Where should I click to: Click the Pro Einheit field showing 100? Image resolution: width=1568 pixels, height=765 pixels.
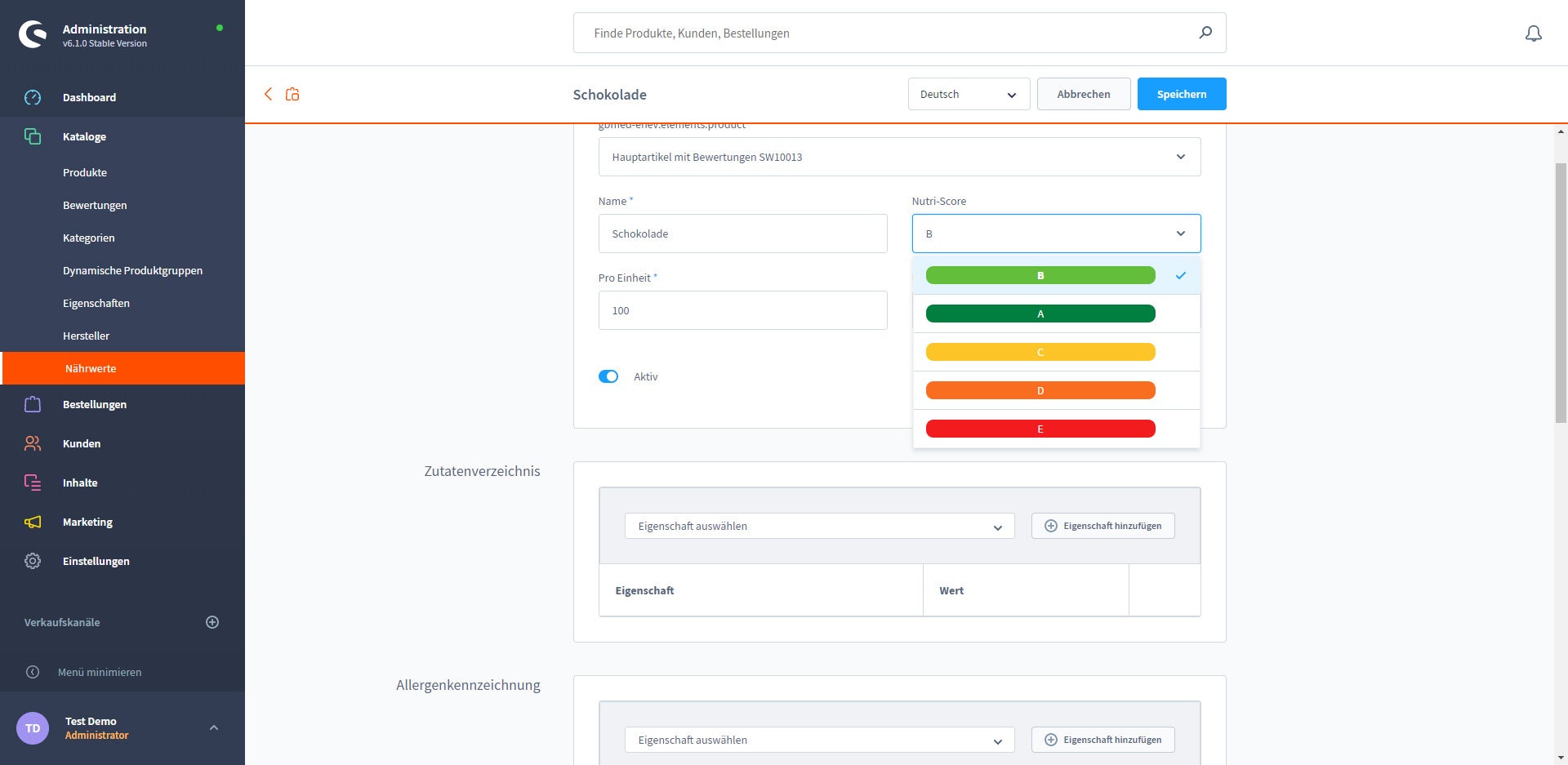tap(742, 310)
